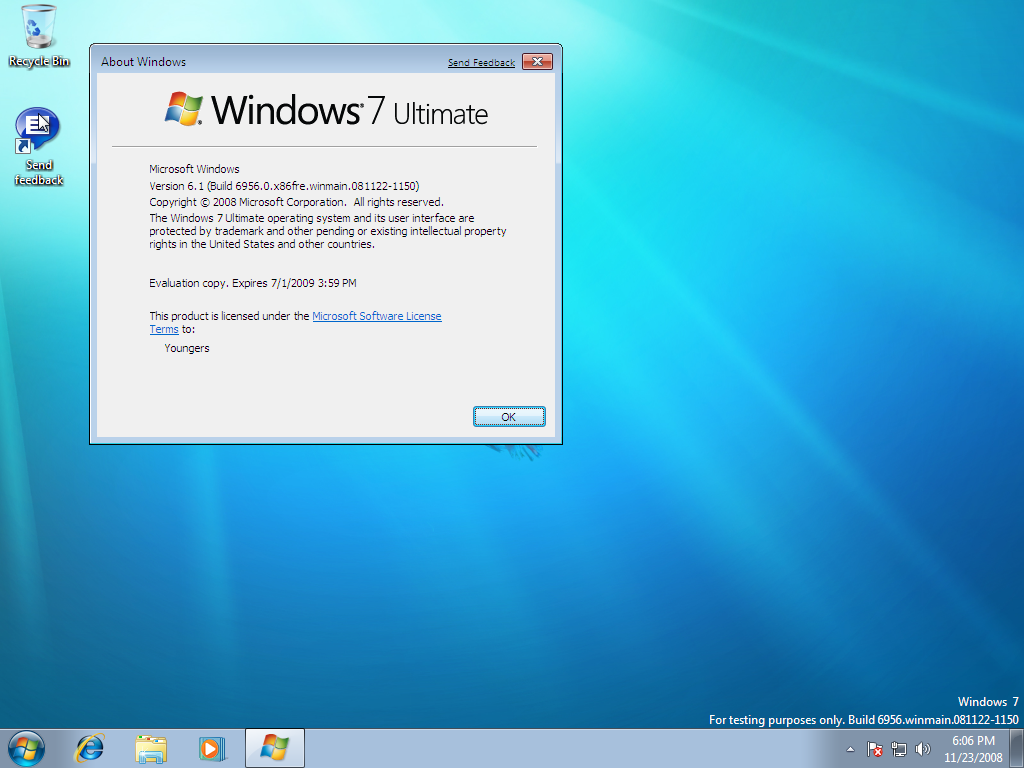Close the About Windows dialog
The height and width of the screenshot is (768, 1024).
tap(537, 61)
